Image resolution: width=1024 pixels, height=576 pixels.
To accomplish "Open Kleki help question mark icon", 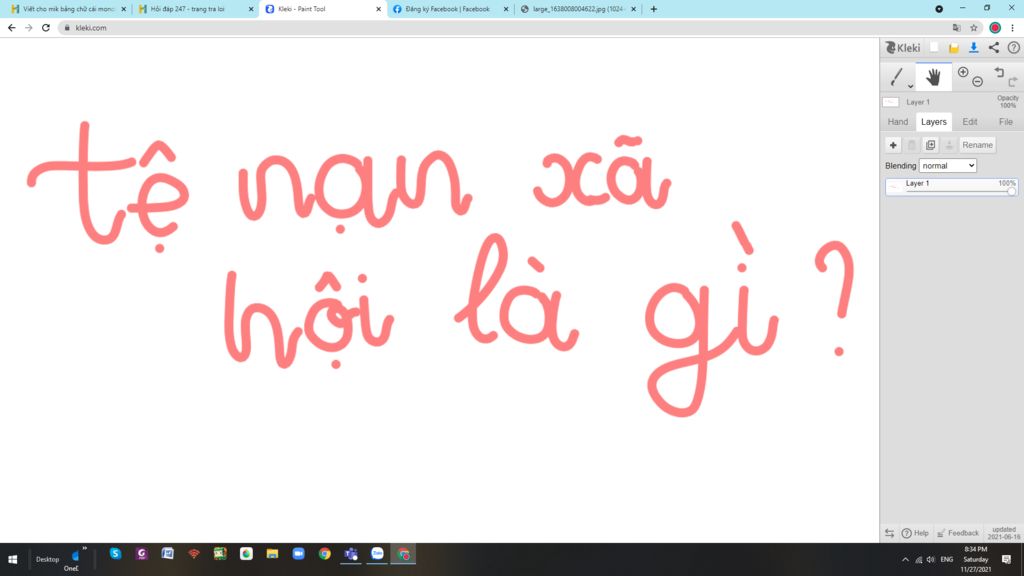I will pos(1014,48).
